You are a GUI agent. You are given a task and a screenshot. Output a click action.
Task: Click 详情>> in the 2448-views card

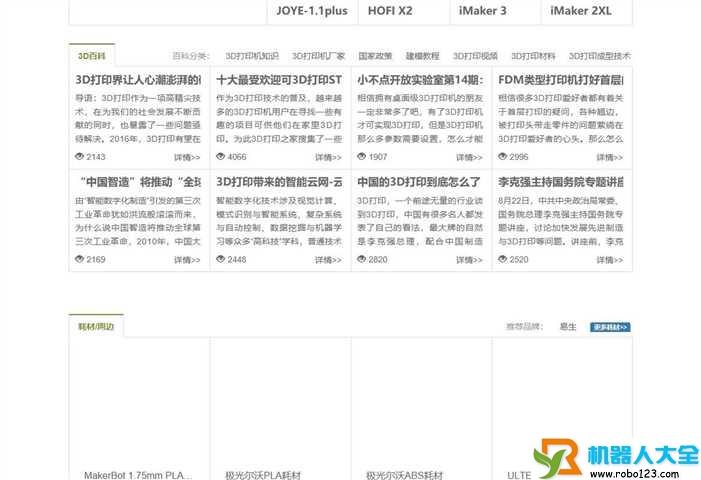click(x=328, y=260)
